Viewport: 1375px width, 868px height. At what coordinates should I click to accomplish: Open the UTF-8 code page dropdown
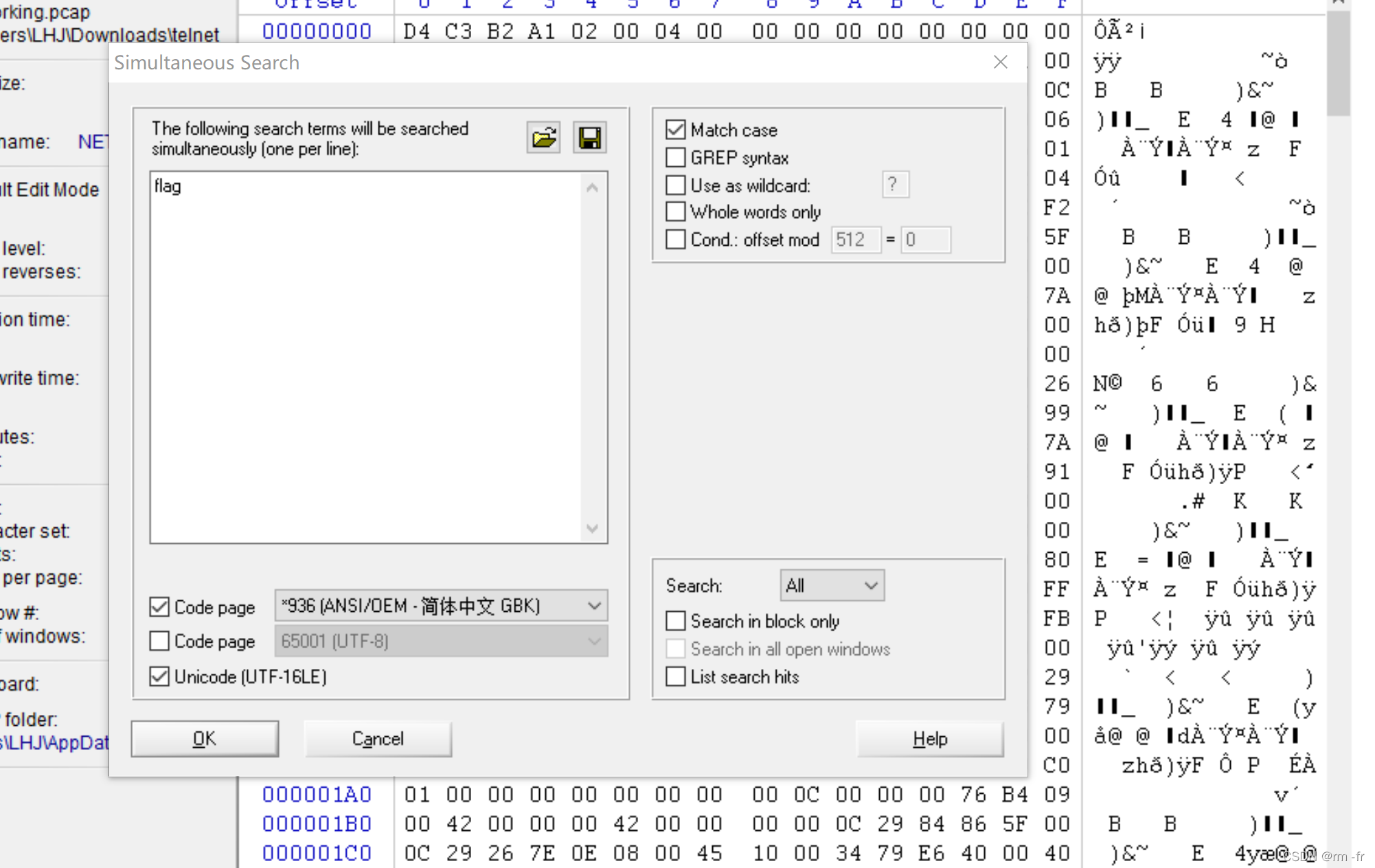tap(593, 640)
